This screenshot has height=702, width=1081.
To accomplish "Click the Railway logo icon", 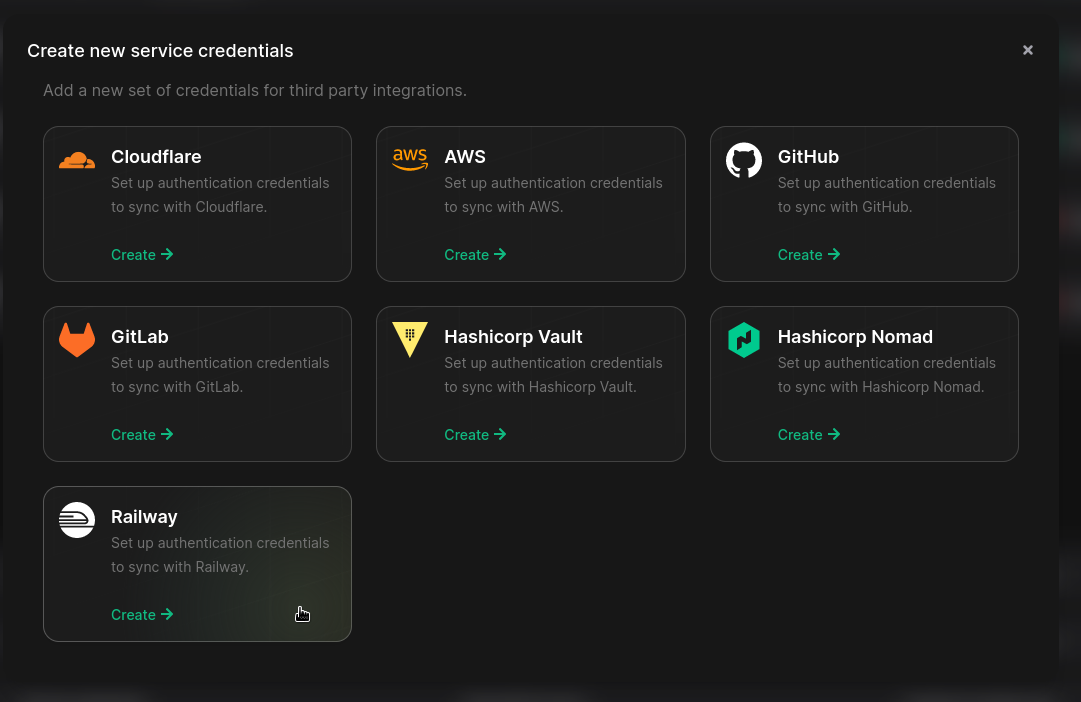I will pos(77,518).
